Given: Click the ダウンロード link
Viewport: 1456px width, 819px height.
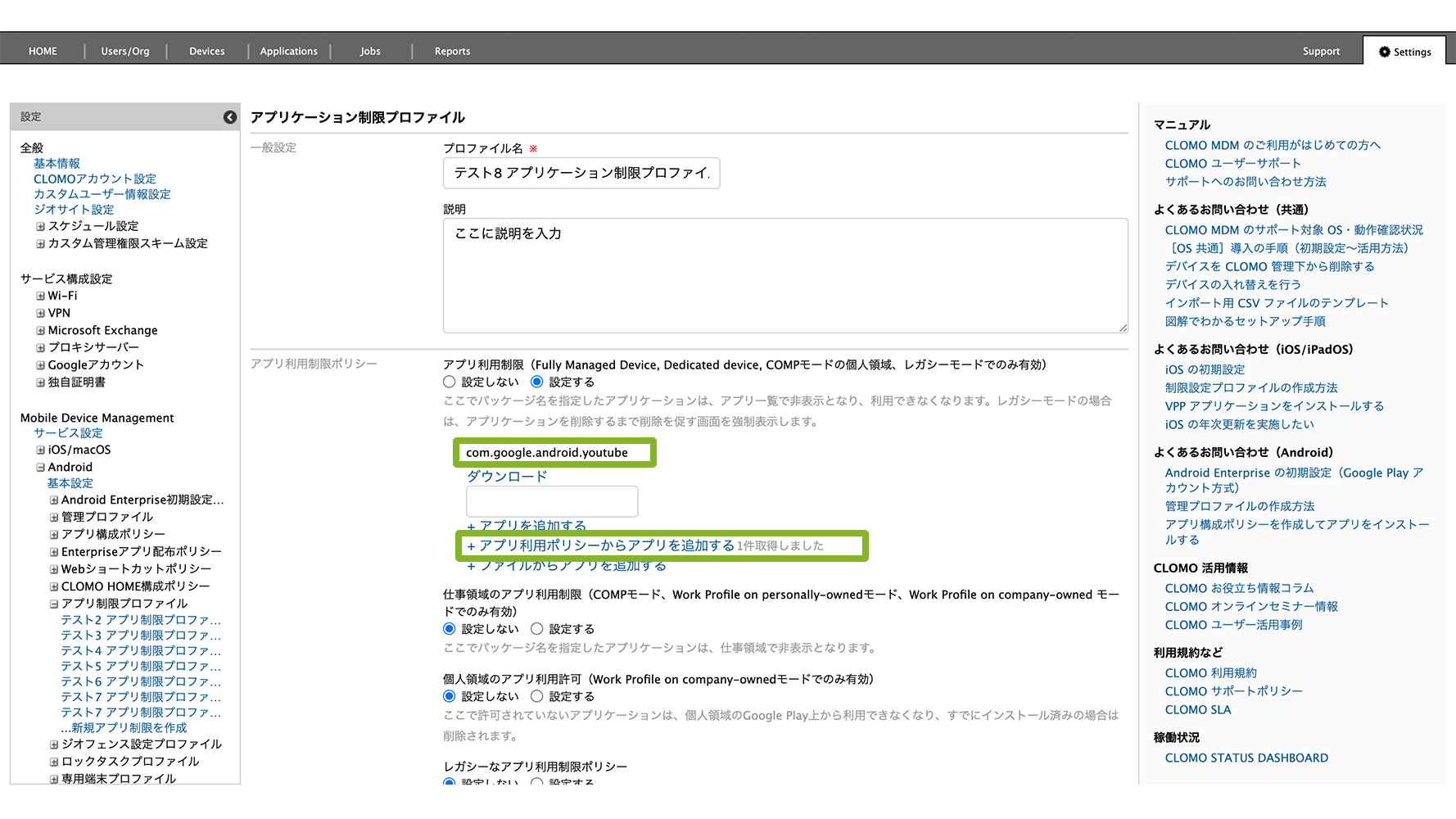Looking at the screenshot, I should pos(506,476).
